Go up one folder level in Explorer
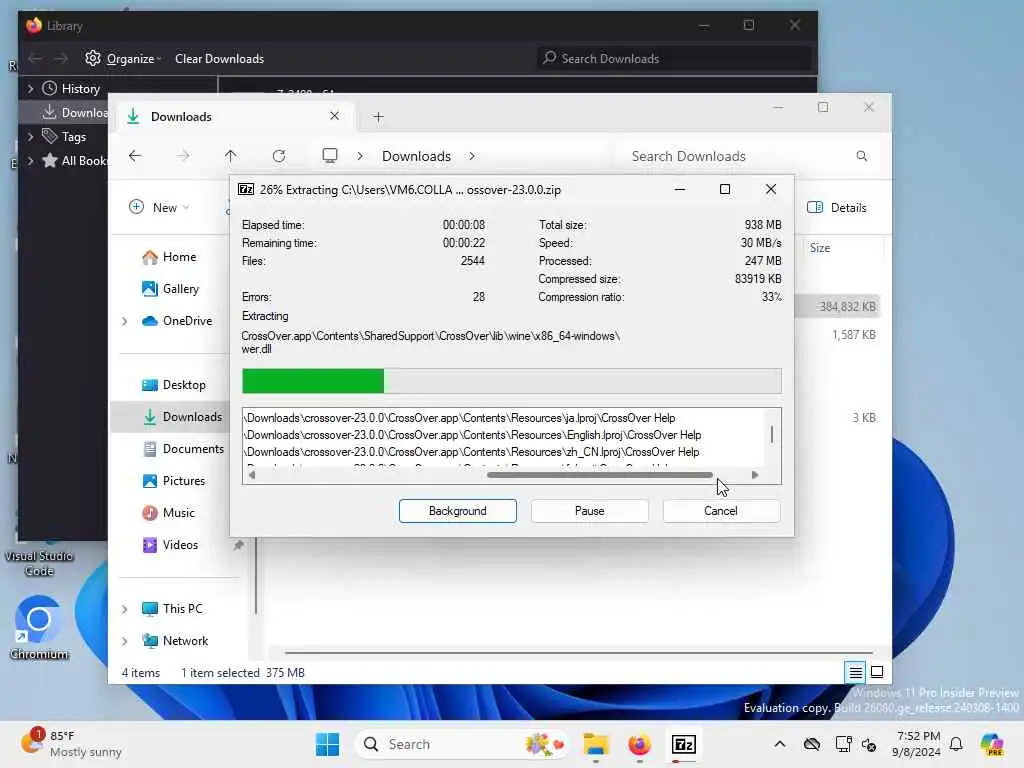This screenshot has width=1024, height=768. click(231, 155)
